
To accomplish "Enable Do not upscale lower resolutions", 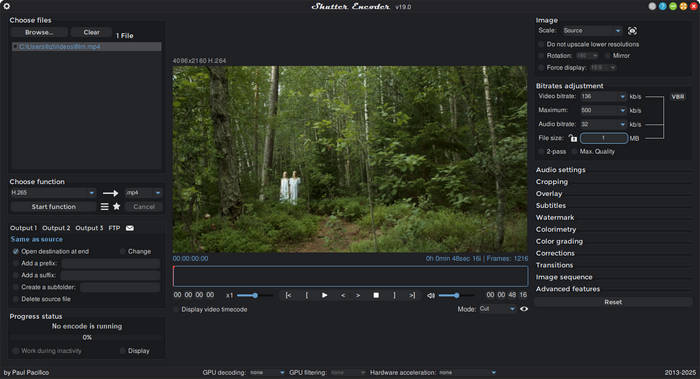I will pos(541,44).
